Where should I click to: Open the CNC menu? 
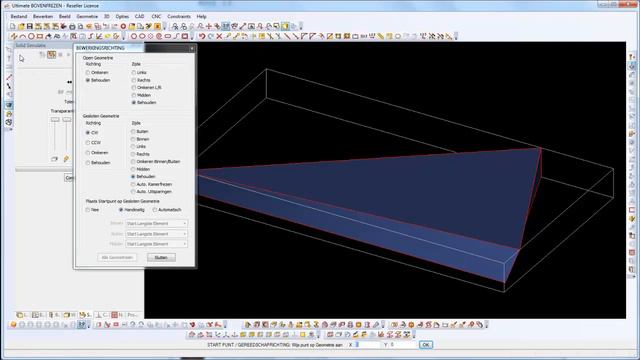point(156,17)
